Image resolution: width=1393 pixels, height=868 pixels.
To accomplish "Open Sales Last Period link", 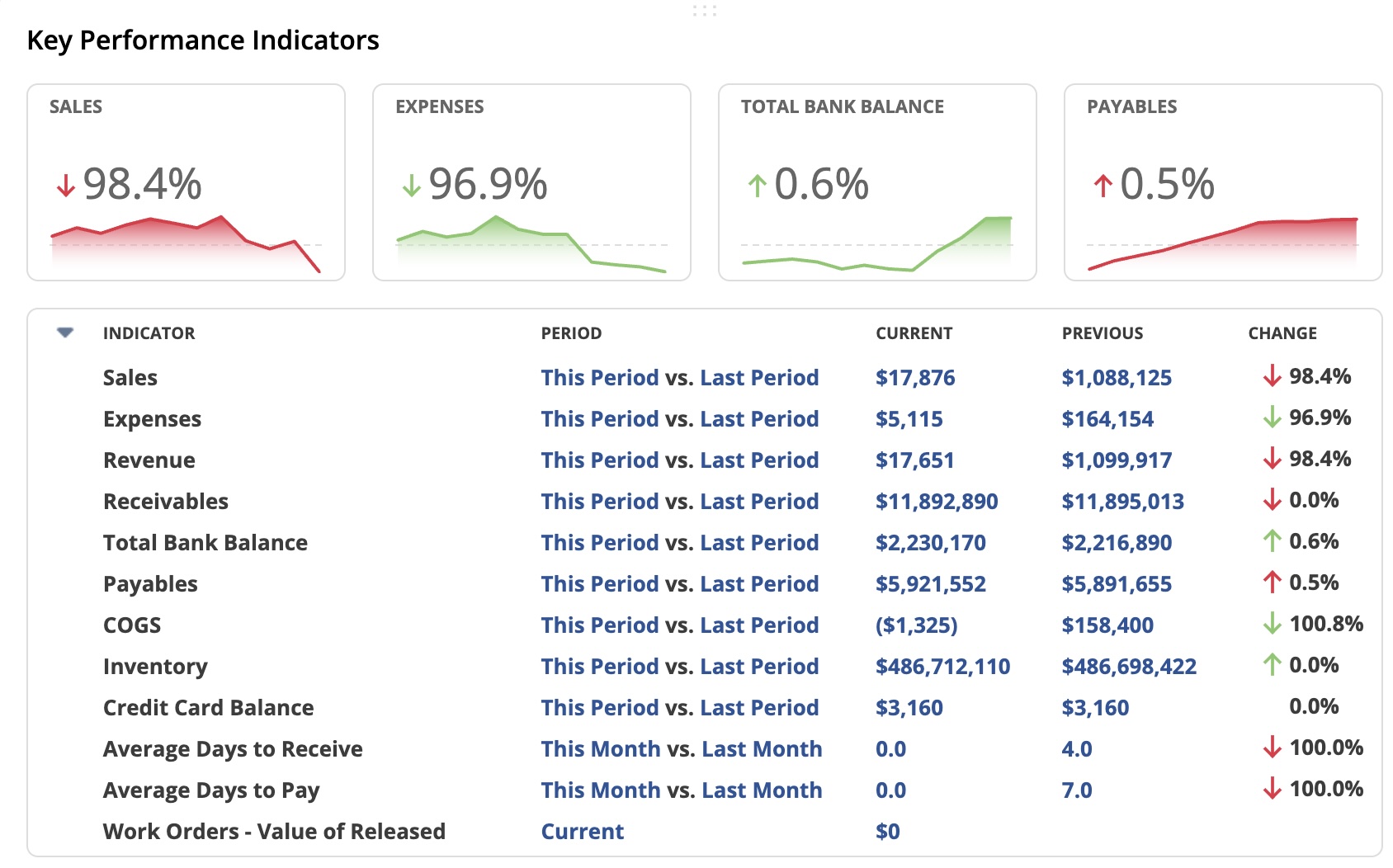I will [x=759, y=378].
